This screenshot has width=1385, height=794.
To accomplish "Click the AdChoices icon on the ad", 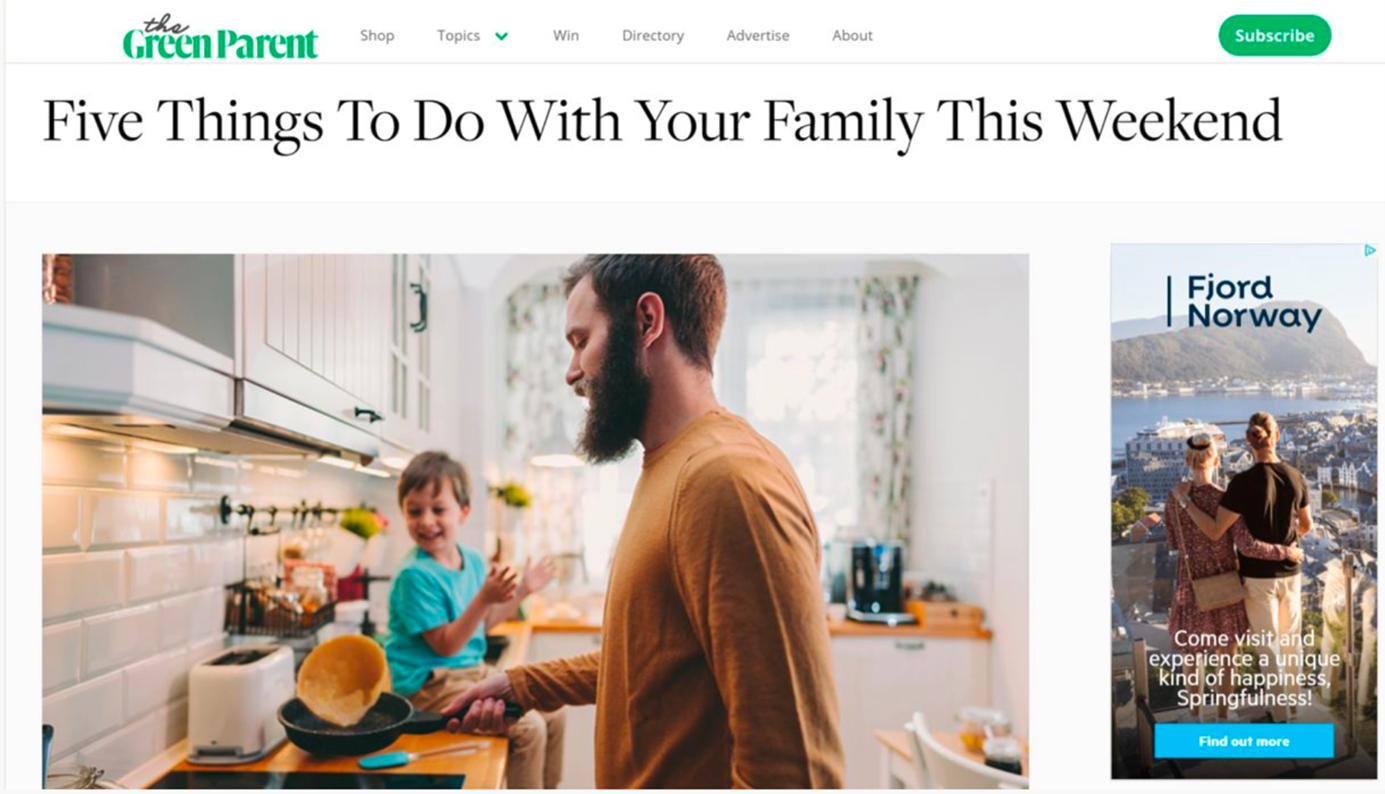I will pos(1370,251).
